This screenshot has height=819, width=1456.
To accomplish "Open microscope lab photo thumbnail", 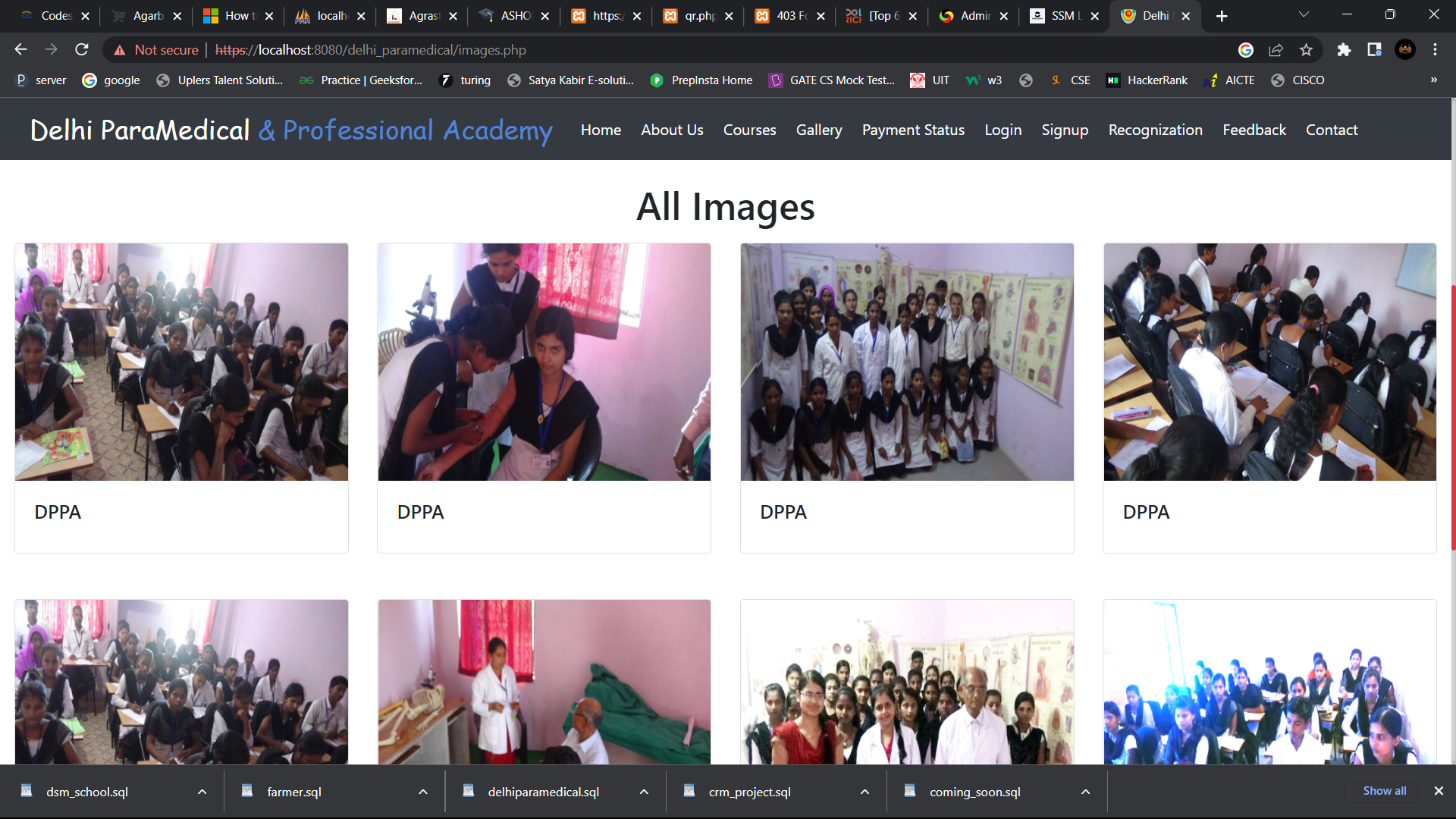I will coord(544,362).
